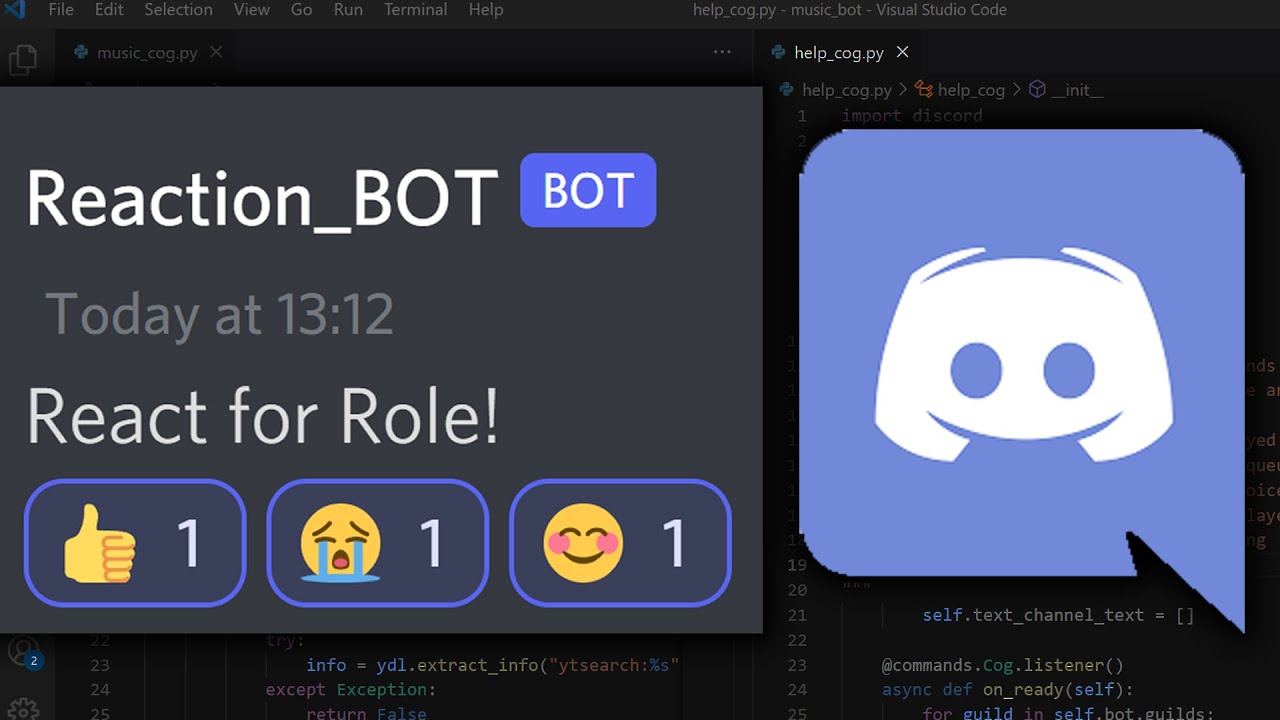Click the return False line
Viewport: 1280px width, 720px height.
[366, 713]
